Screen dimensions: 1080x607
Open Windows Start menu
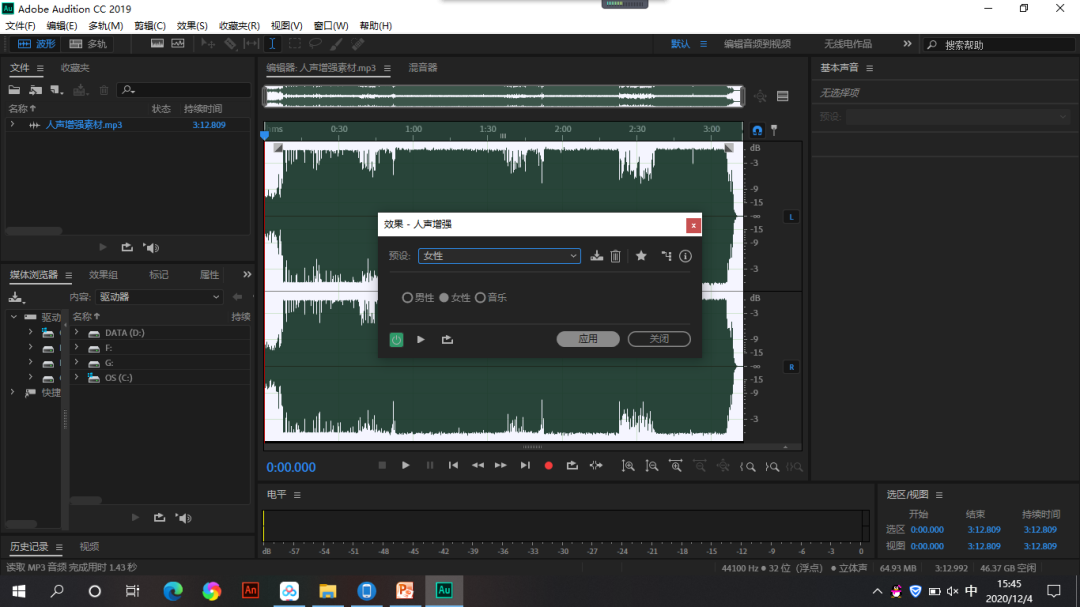click(19, 590)
